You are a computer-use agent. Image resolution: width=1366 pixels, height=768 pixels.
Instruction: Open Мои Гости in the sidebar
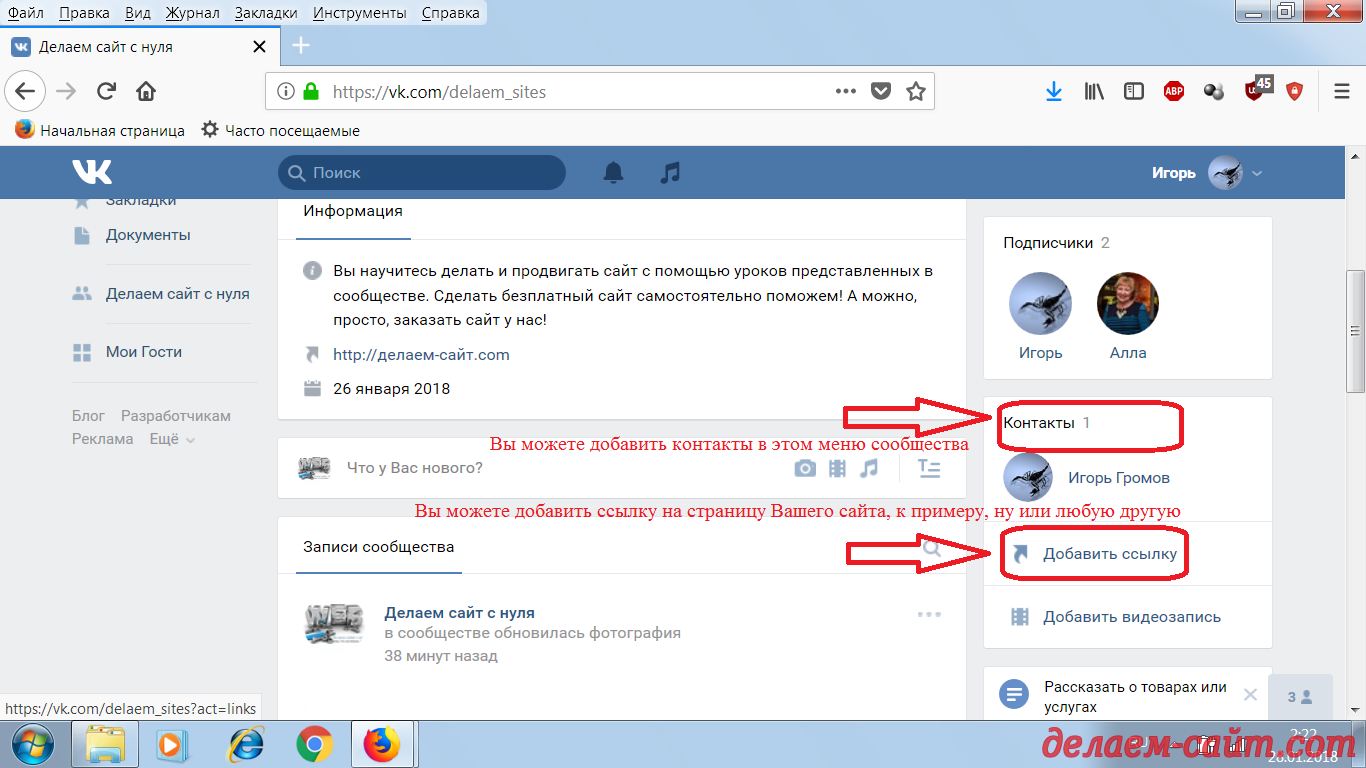[144, 352]
